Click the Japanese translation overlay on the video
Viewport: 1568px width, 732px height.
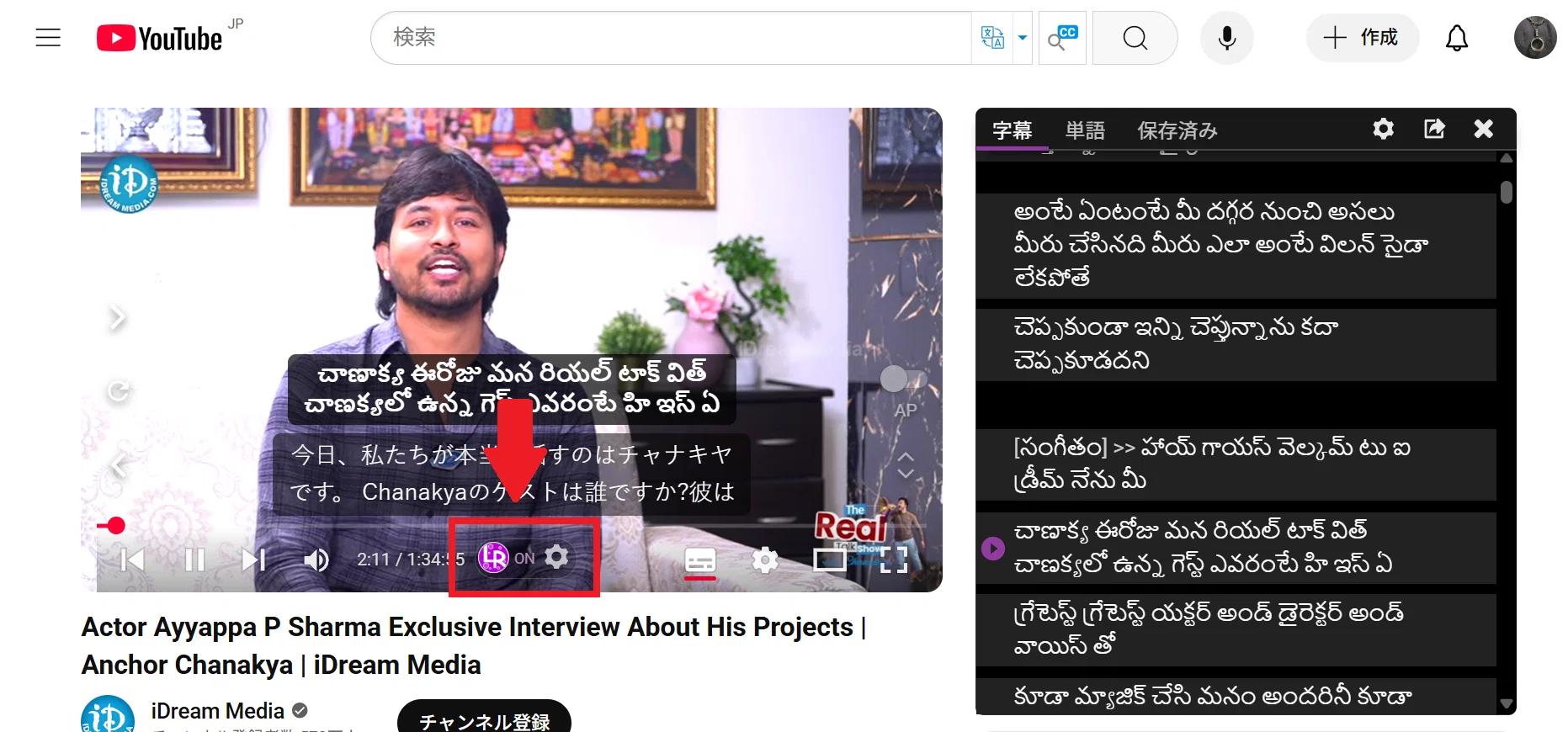(512, 474)
